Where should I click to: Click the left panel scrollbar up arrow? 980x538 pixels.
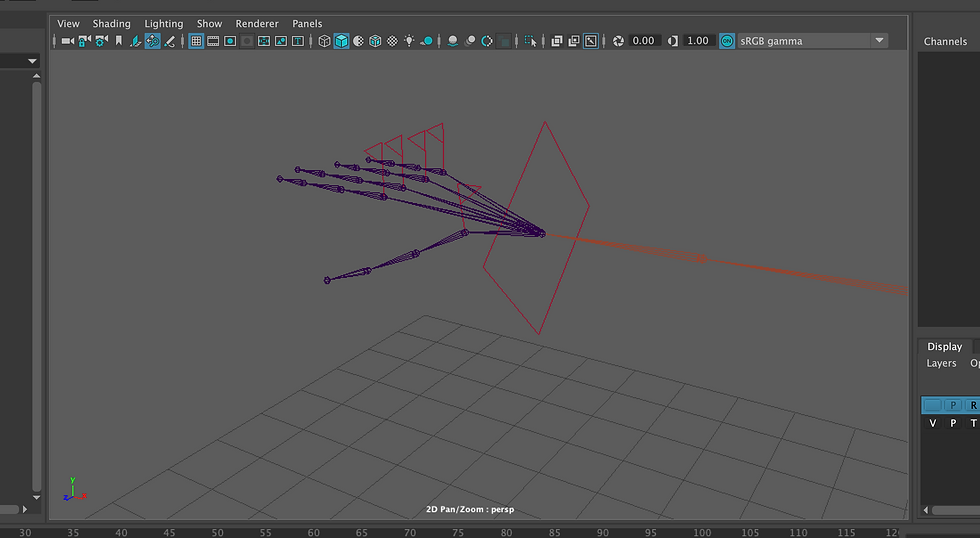coord(36,76)
